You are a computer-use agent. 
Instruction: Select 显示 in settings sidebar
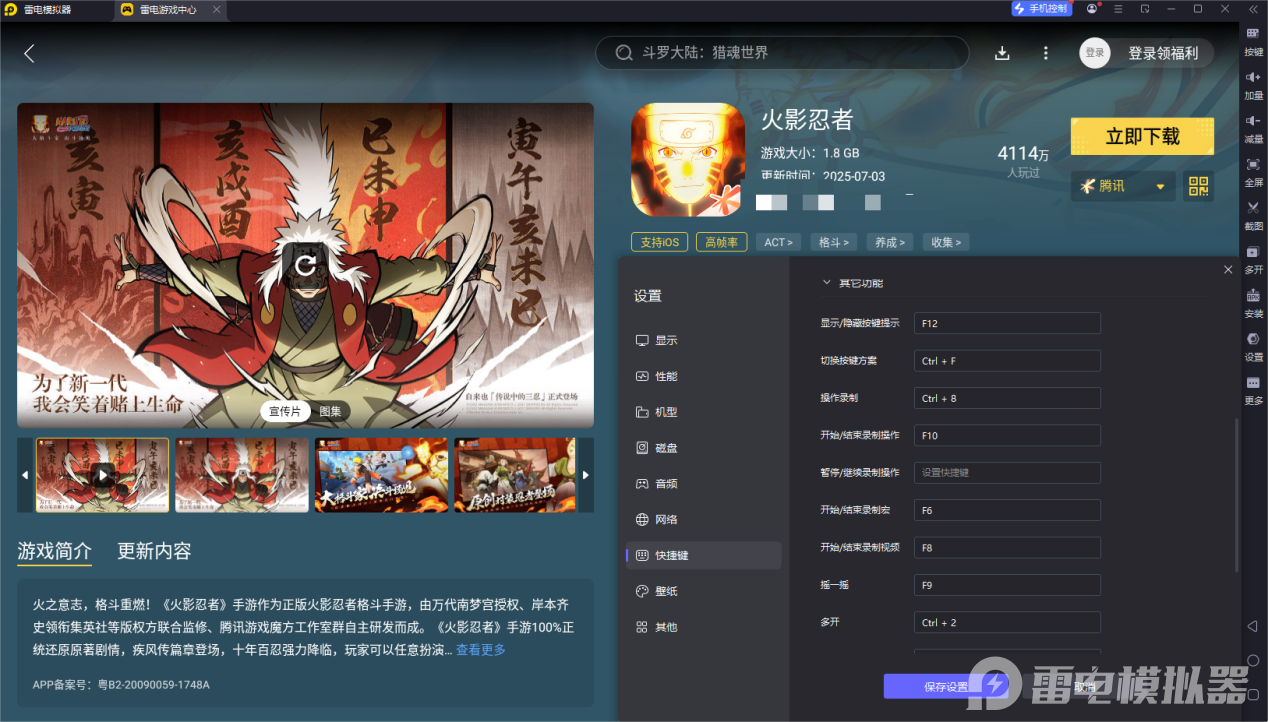703,340
